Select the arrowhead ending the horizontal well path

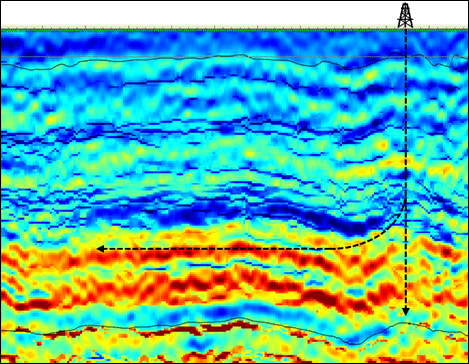(101, 249)
